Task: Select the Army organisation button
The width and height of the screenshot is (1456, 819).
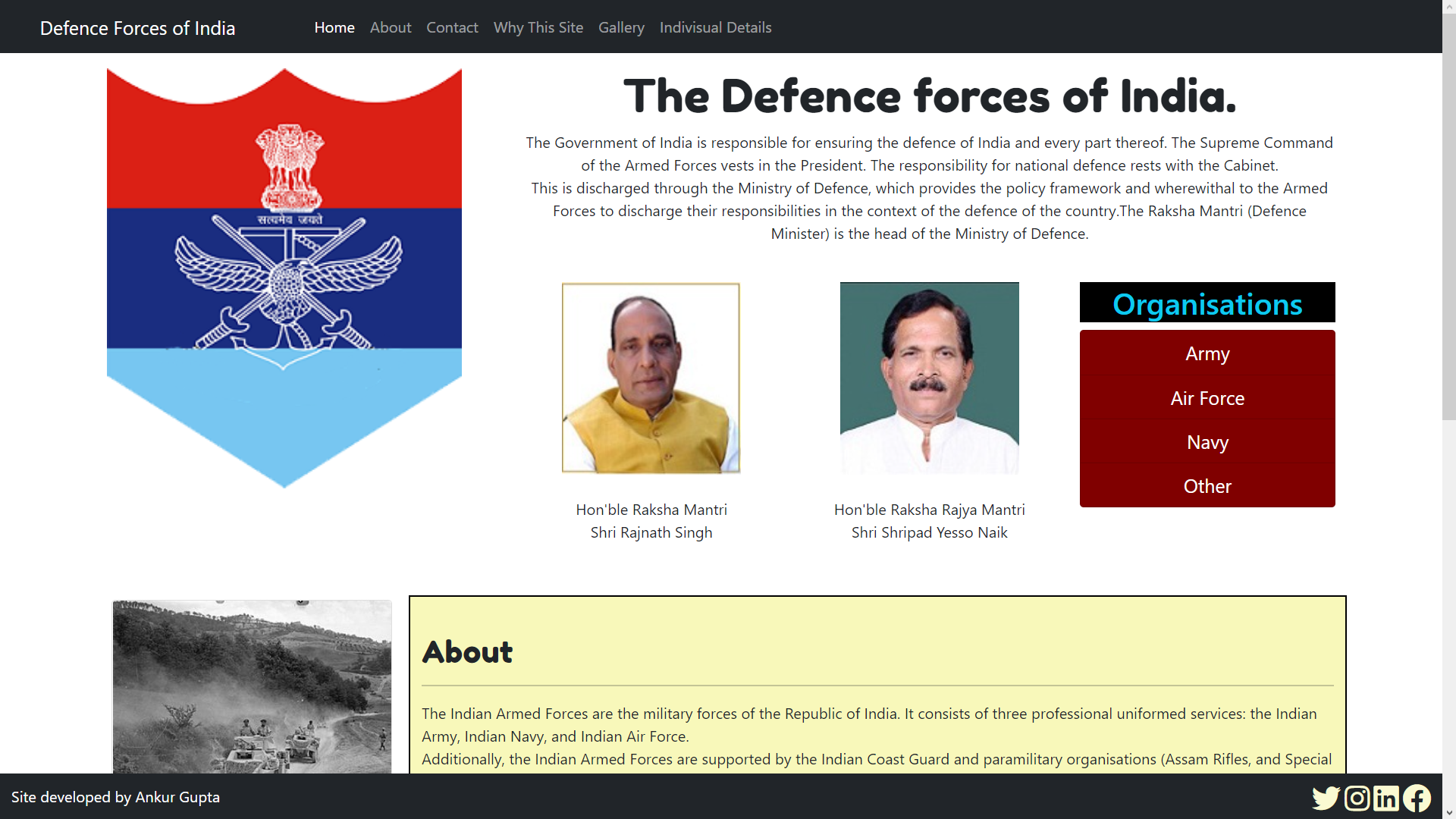Action: tap(1207, 353)
